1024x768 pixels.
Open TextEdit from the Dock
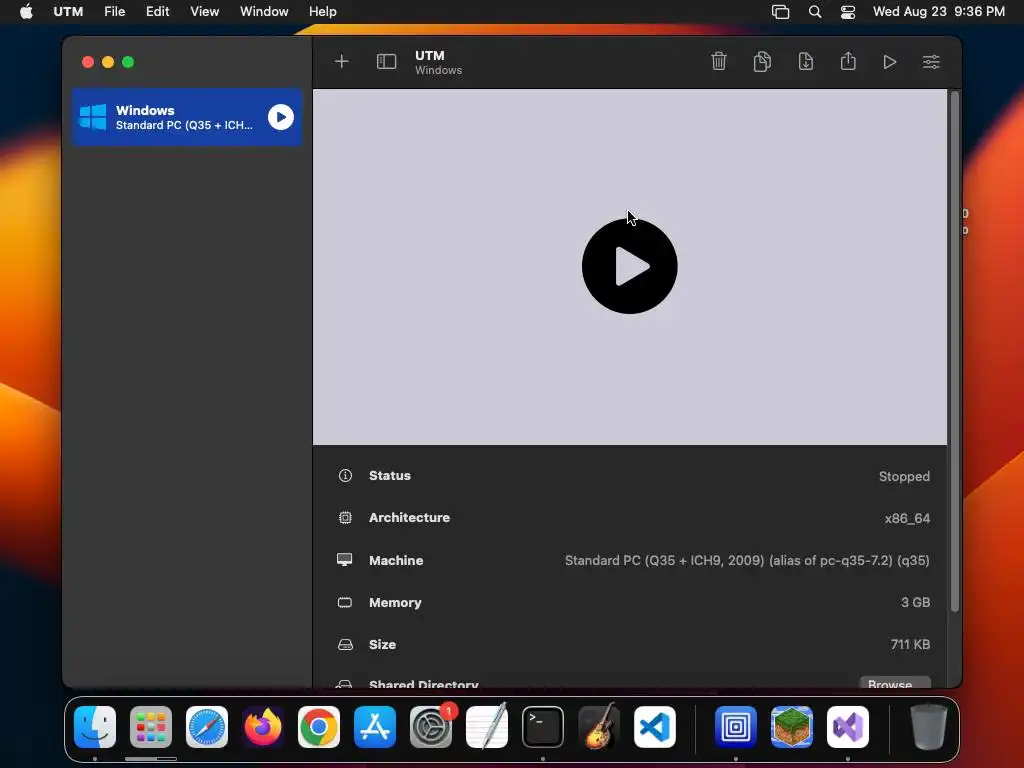487,726
